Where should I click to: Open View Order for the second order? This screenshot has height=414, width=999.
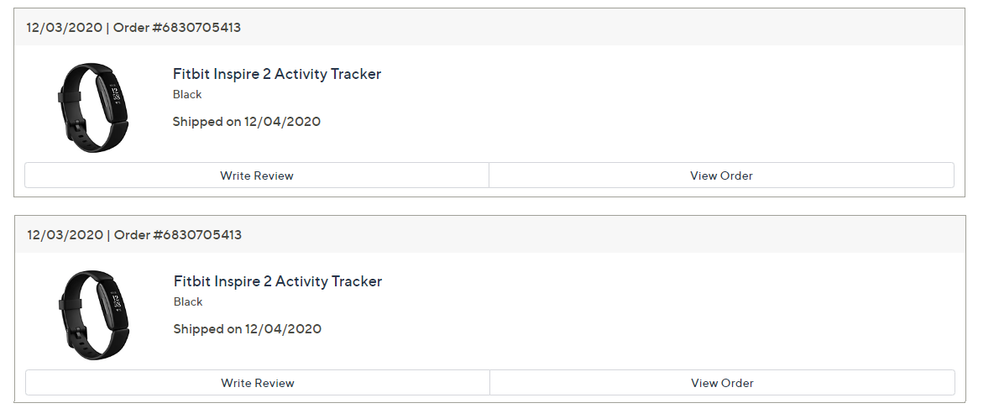(722, 383)
